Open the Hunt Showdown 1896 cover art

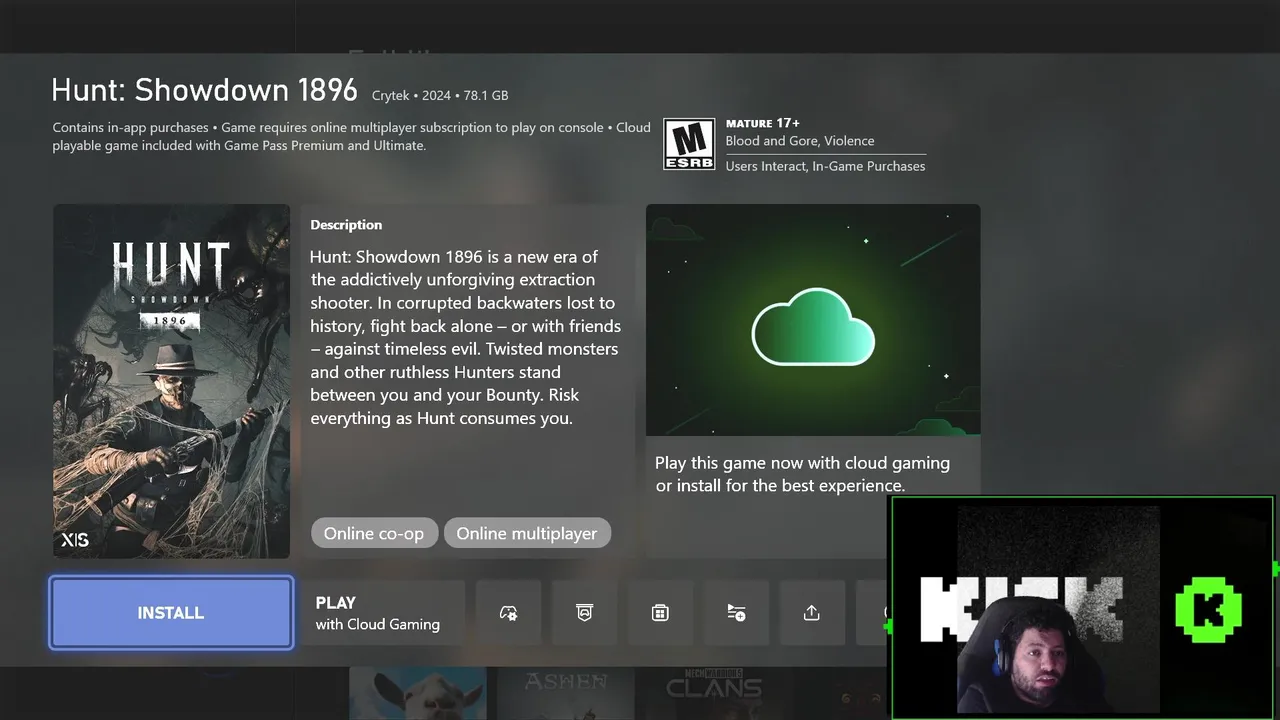coord(171,381)
